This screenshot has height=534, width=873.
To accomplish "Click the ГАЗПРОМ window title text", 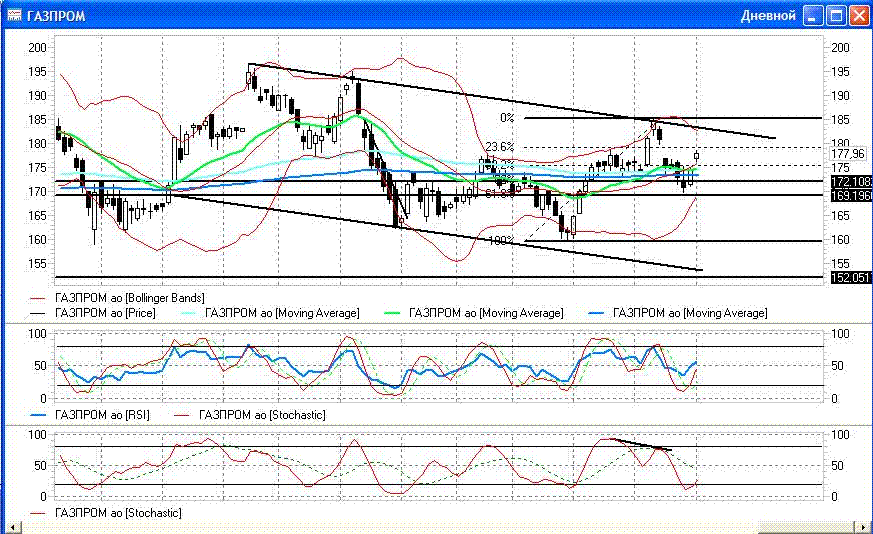I will pos(56,16).
